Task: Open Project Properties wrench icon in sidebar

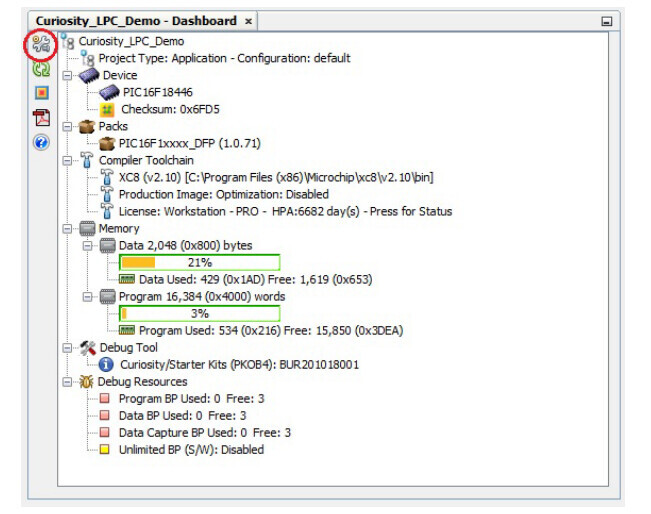Action: pos(41,44)
